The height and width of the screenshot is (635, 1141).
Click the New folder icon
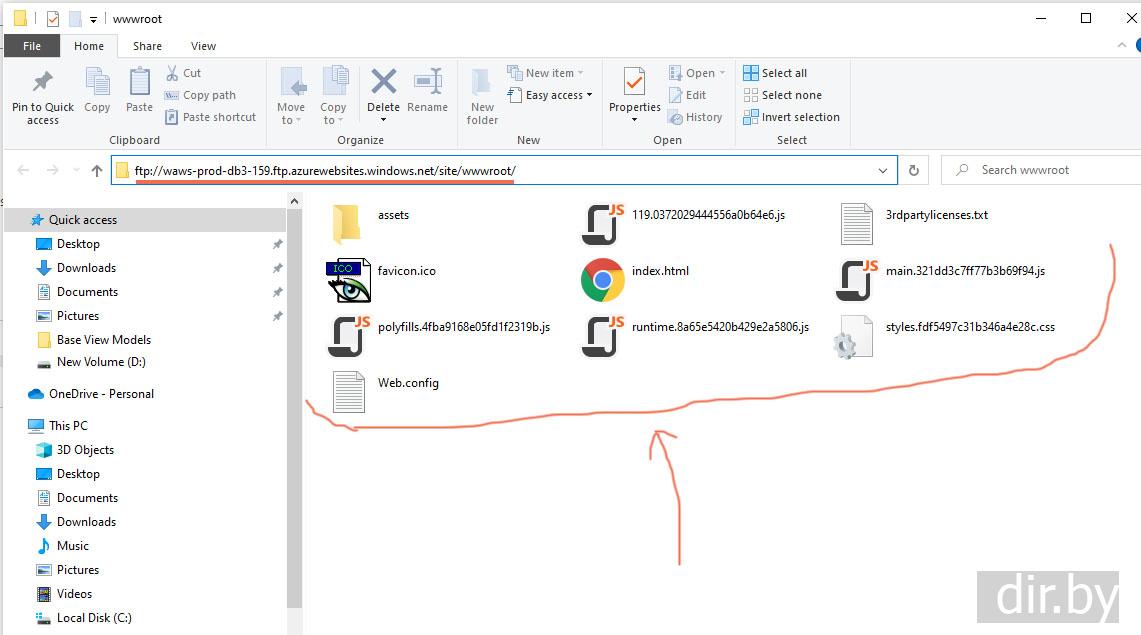point(482,83)
